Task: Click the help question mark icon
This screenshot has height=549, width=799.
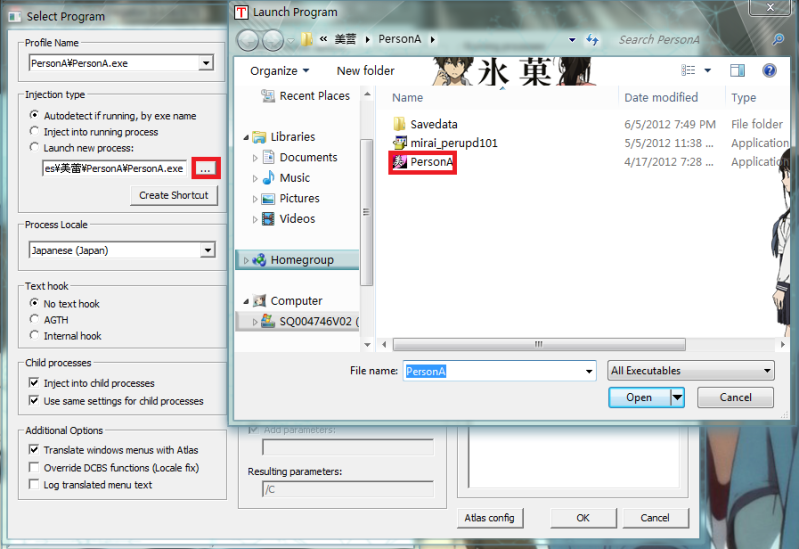Action: pos(769,71)
